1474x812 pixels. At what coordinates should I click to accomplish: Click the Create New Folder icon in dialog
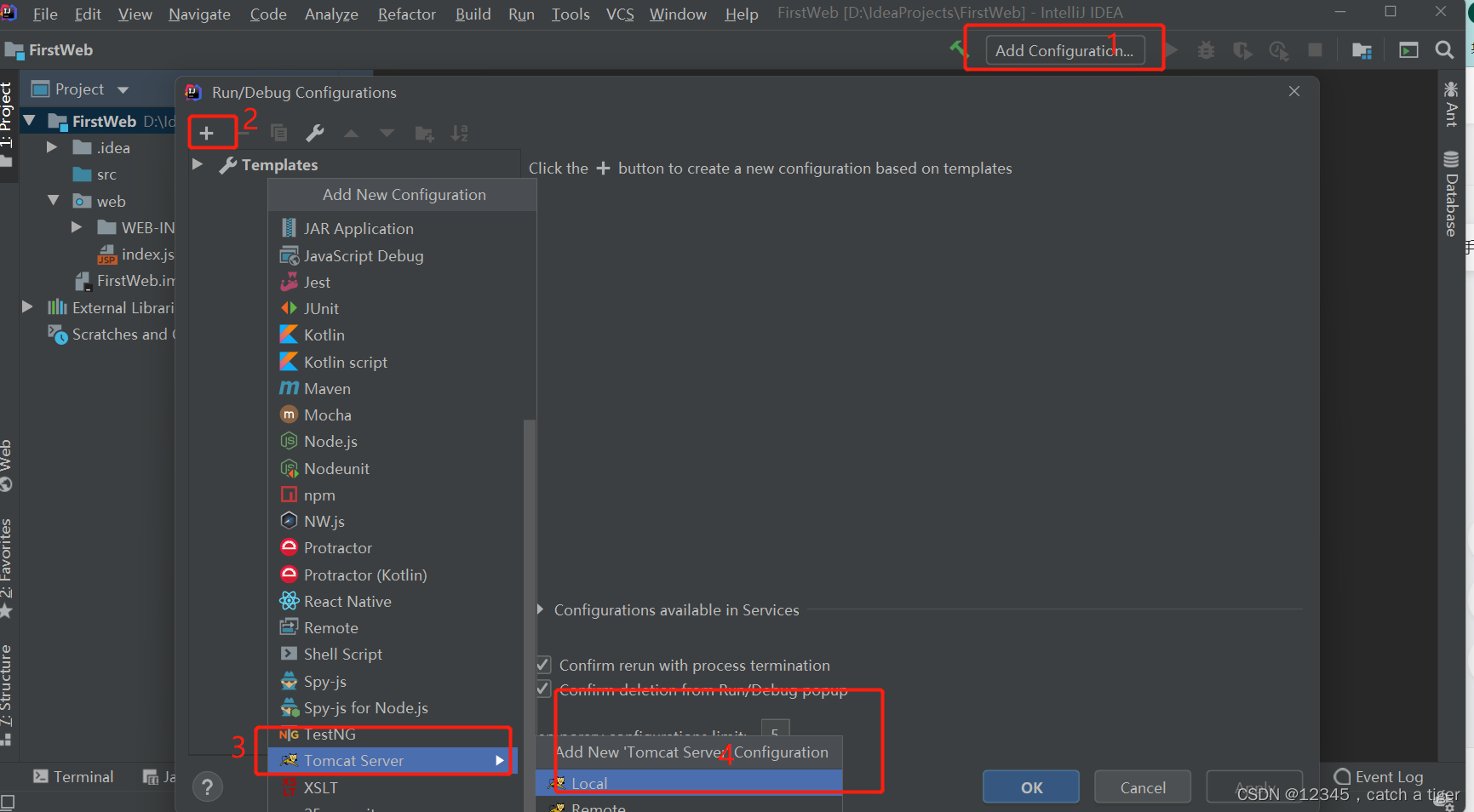point(424,133)
